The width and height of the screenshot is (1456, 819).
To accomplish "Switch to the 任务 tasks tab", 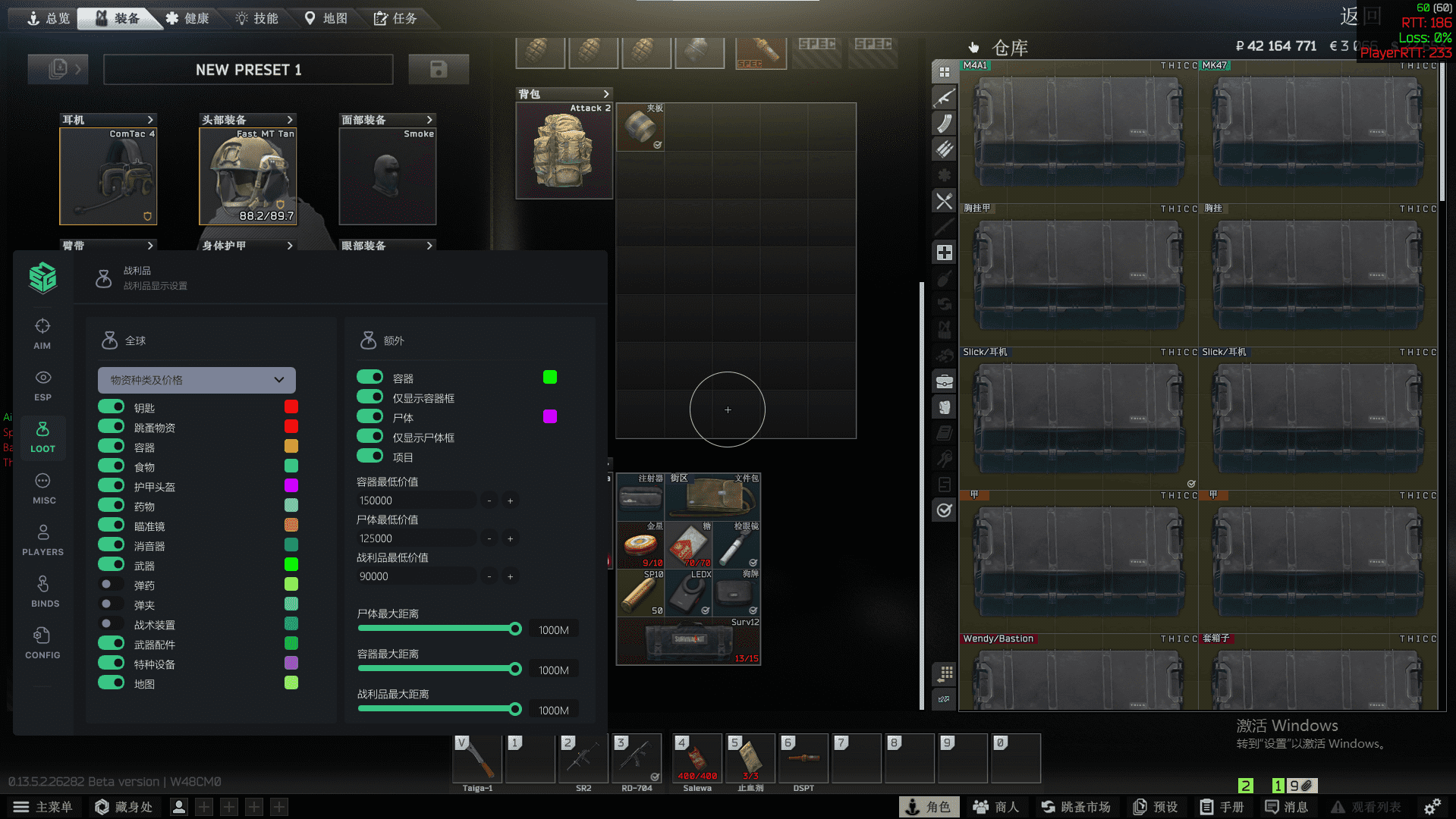I will coord(395,18).
